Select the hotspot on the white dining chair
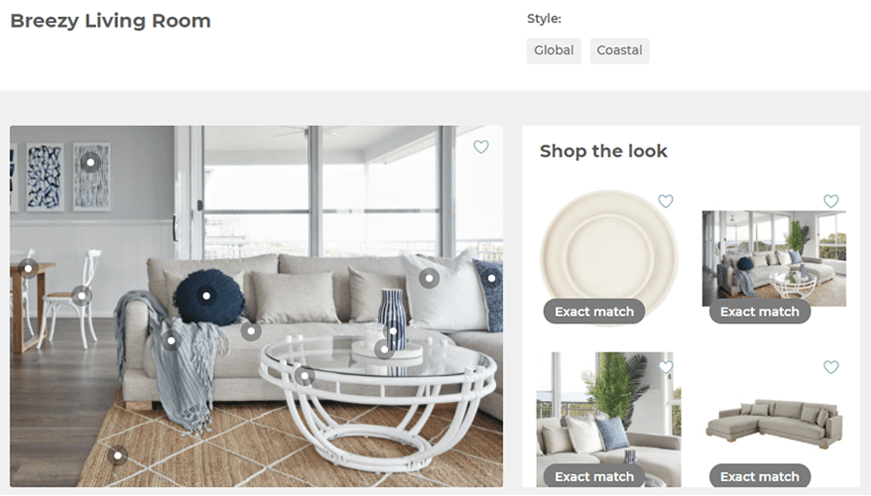The height and width of the screenshot is (496, 871). [82, 295]
